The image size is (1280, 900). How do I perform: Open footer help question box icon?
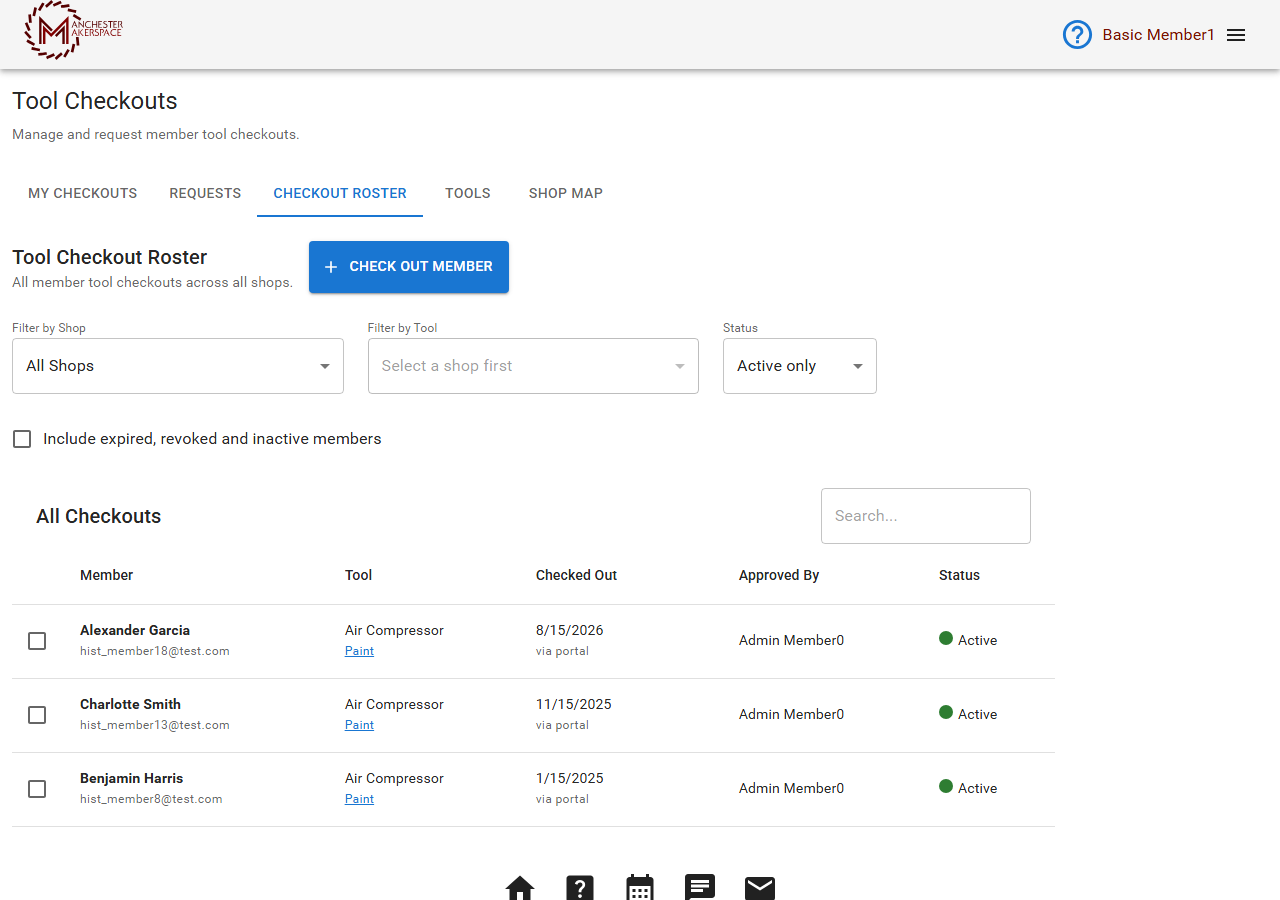(x=580, y=888)
